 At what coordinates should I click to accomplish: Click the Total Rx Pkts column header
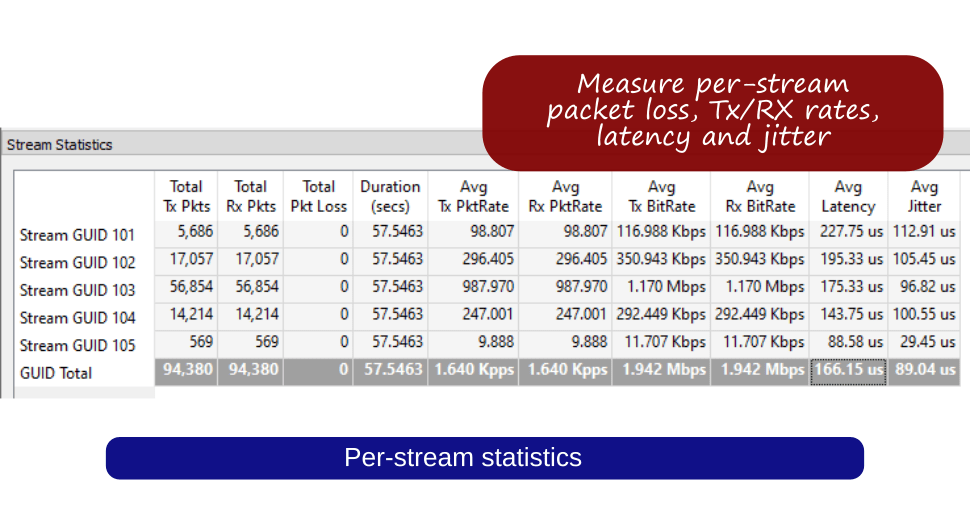pyautogui.click(x=251, y=196)
